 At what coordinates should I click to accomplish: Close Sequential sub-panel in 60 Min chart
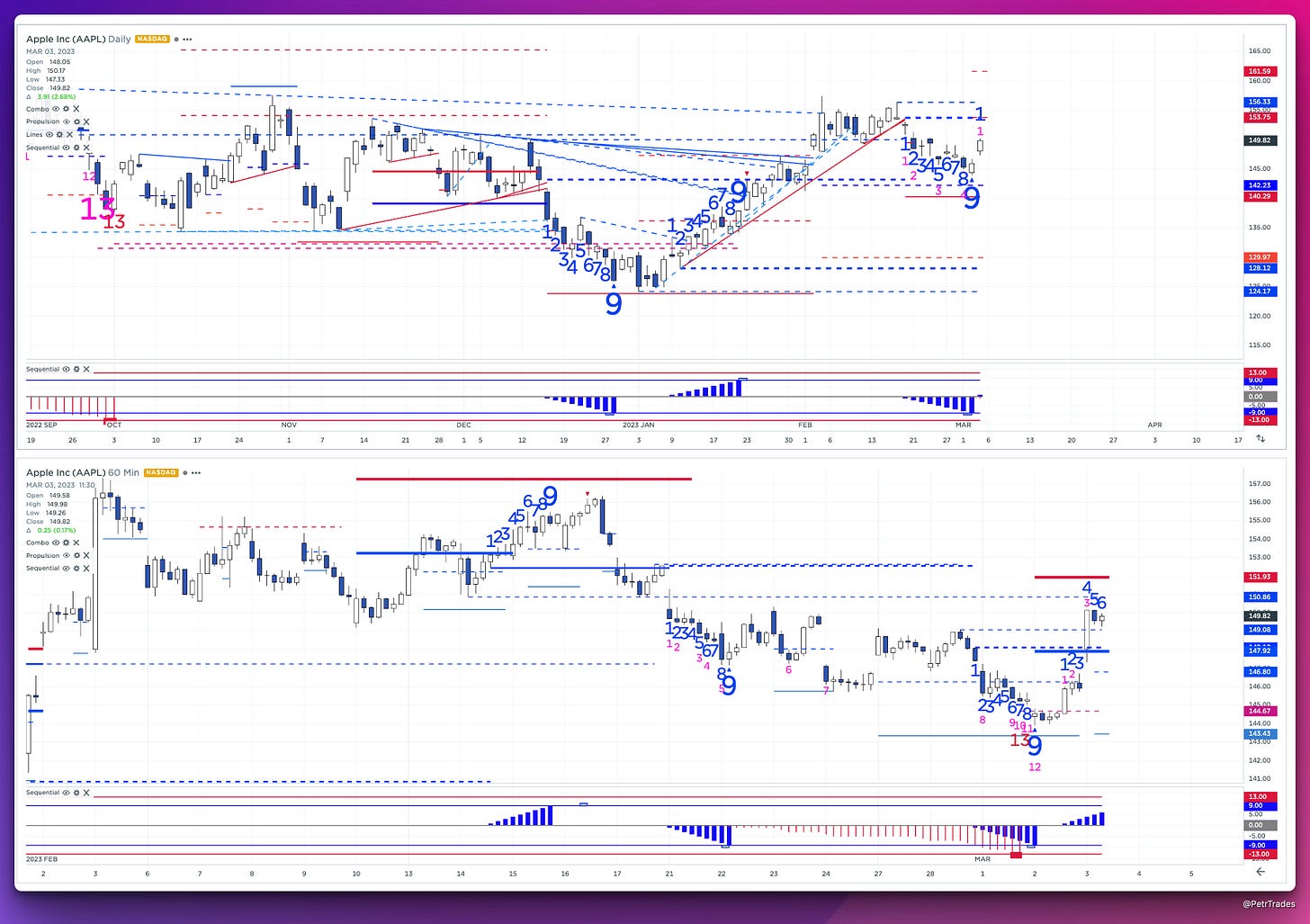click(x=86, y=793)
